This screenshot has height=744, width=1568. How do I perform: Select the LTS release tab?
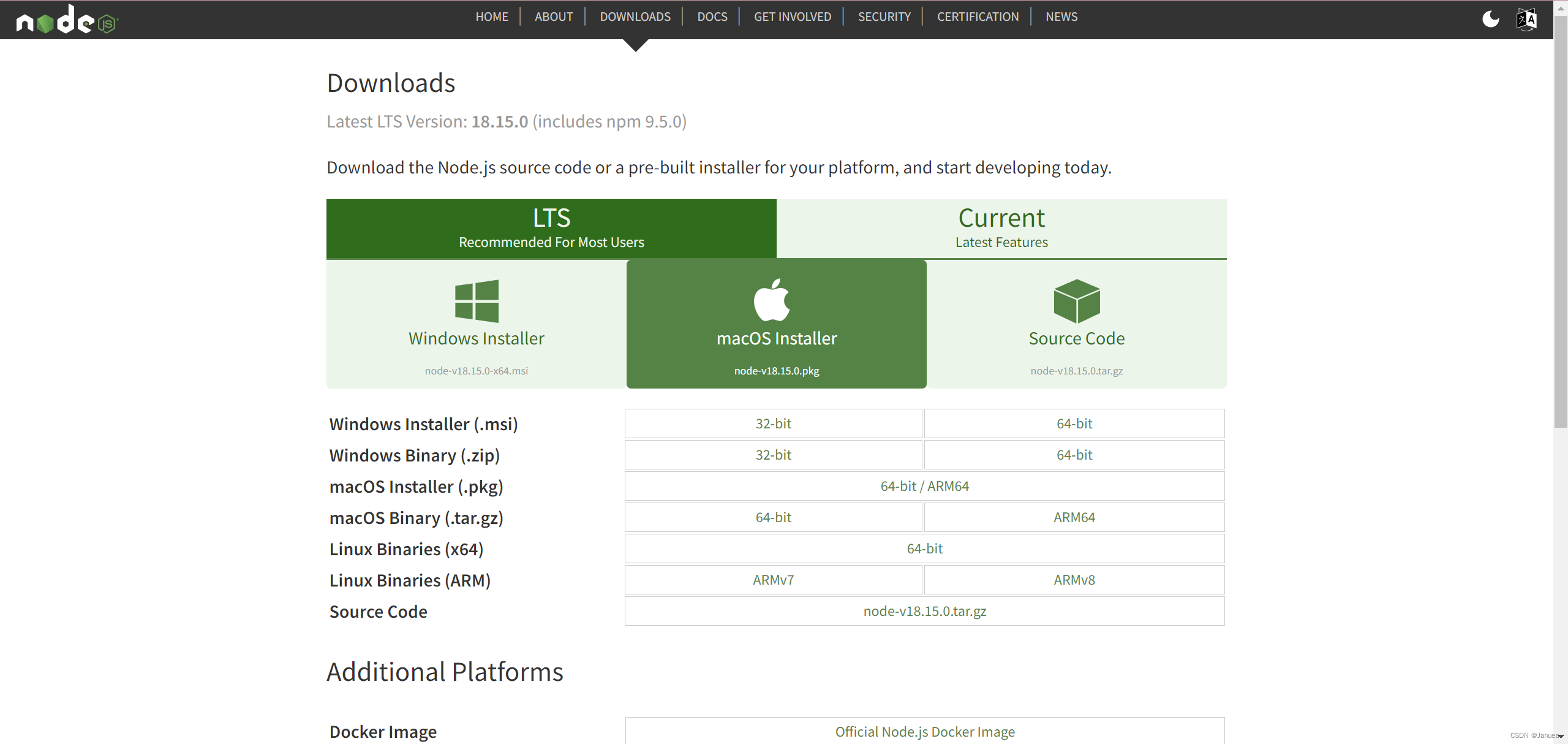(x=551, y=229)
